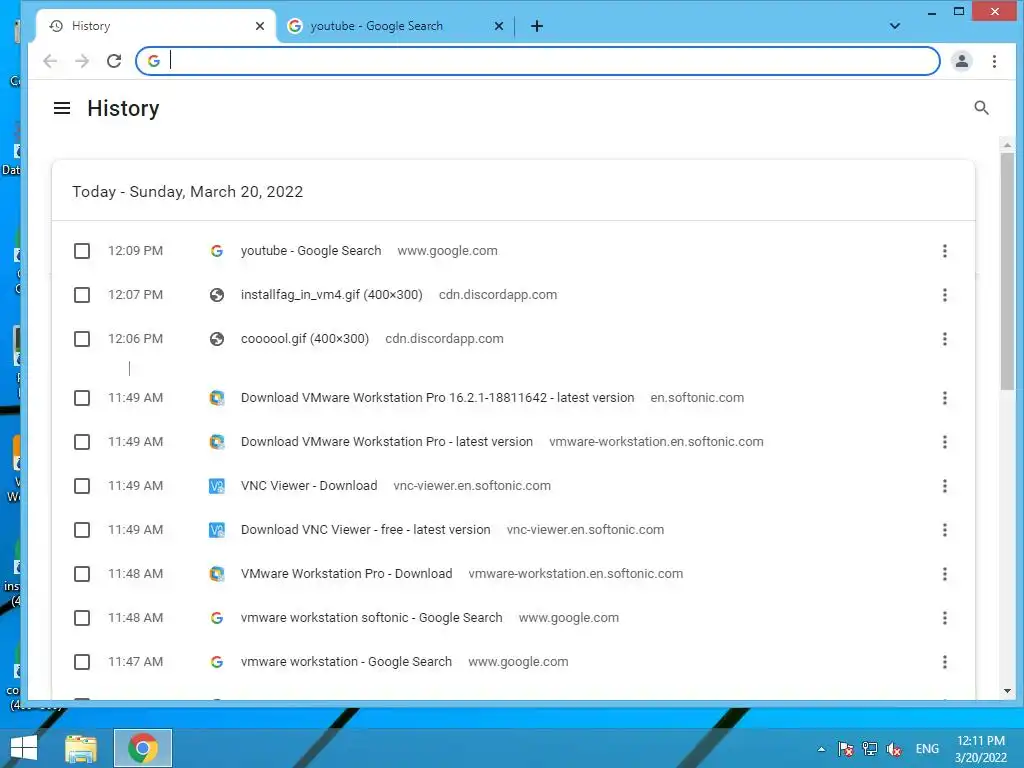This screenshot has height=768, width=1024.
Task: Click VNC favicon of Download VNC Viewer - free entry
Action: 217,530
